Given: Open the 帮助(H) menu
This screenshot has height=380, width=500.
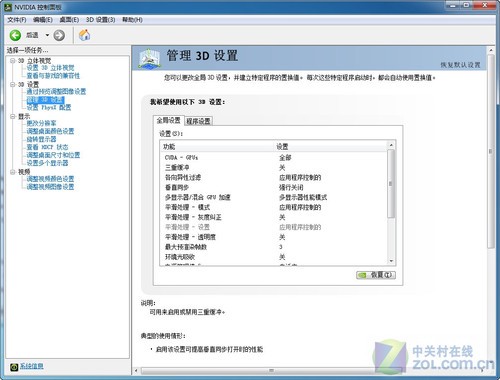Looking at the screenshot, I should 132,20.
